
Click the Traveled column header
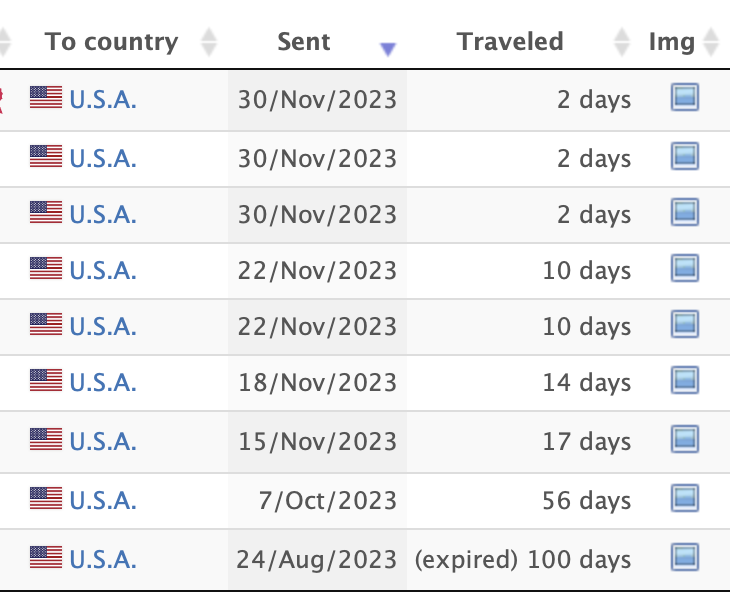[x=510, y=42]
